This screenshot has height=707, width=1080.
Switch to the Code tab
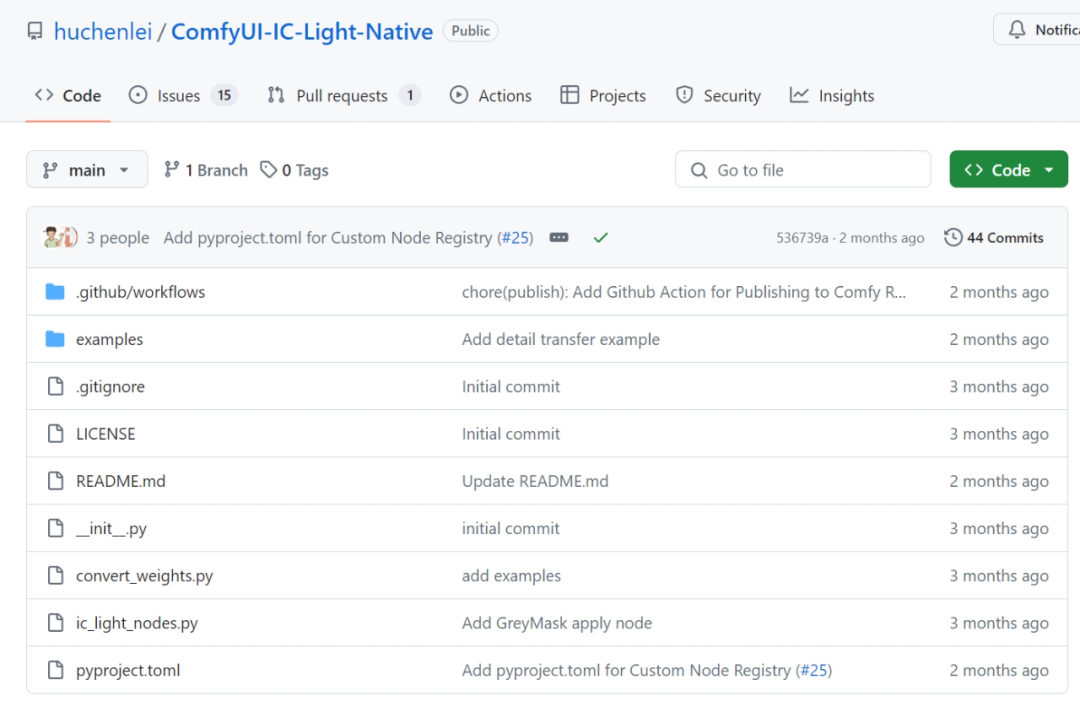pyautogui.click(x=68, y=96)
